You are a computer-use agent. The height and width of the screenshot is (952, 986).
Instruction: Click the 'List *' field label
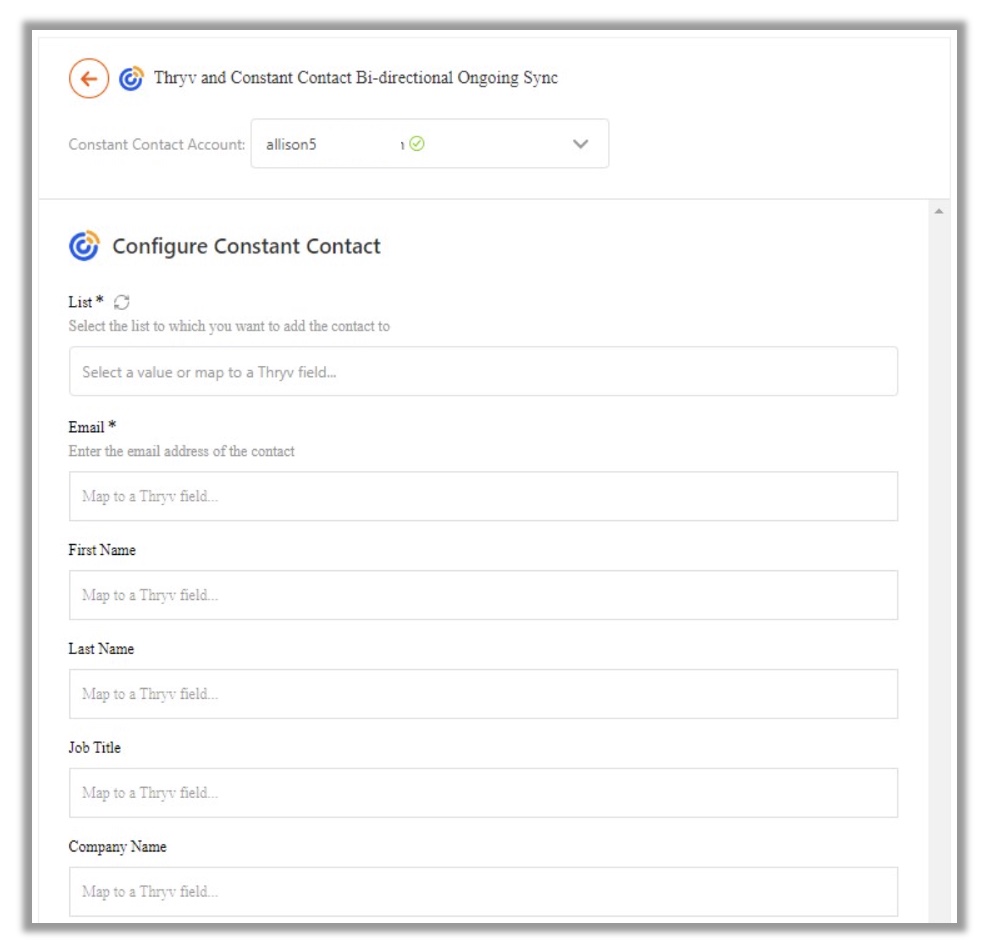click(86, 302)
